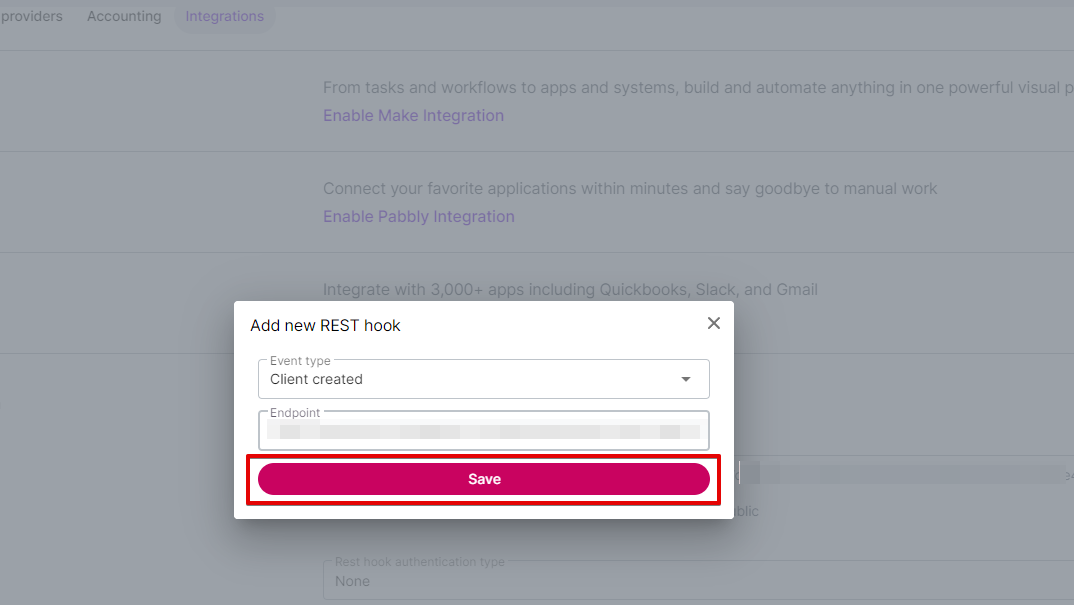Click the Pabbly manual work description text
This screenshot has height=605, width=1074.
tap(629, 188)
